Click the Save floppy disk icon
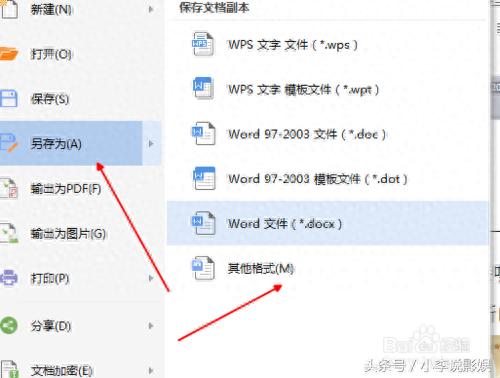 coord(9,98)
